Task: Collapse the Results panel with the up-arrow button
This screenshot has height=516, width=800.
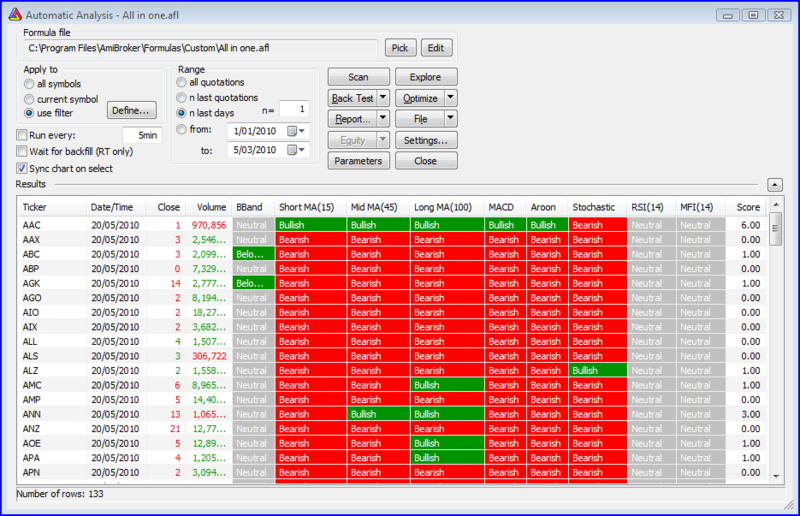Action: 774,185
